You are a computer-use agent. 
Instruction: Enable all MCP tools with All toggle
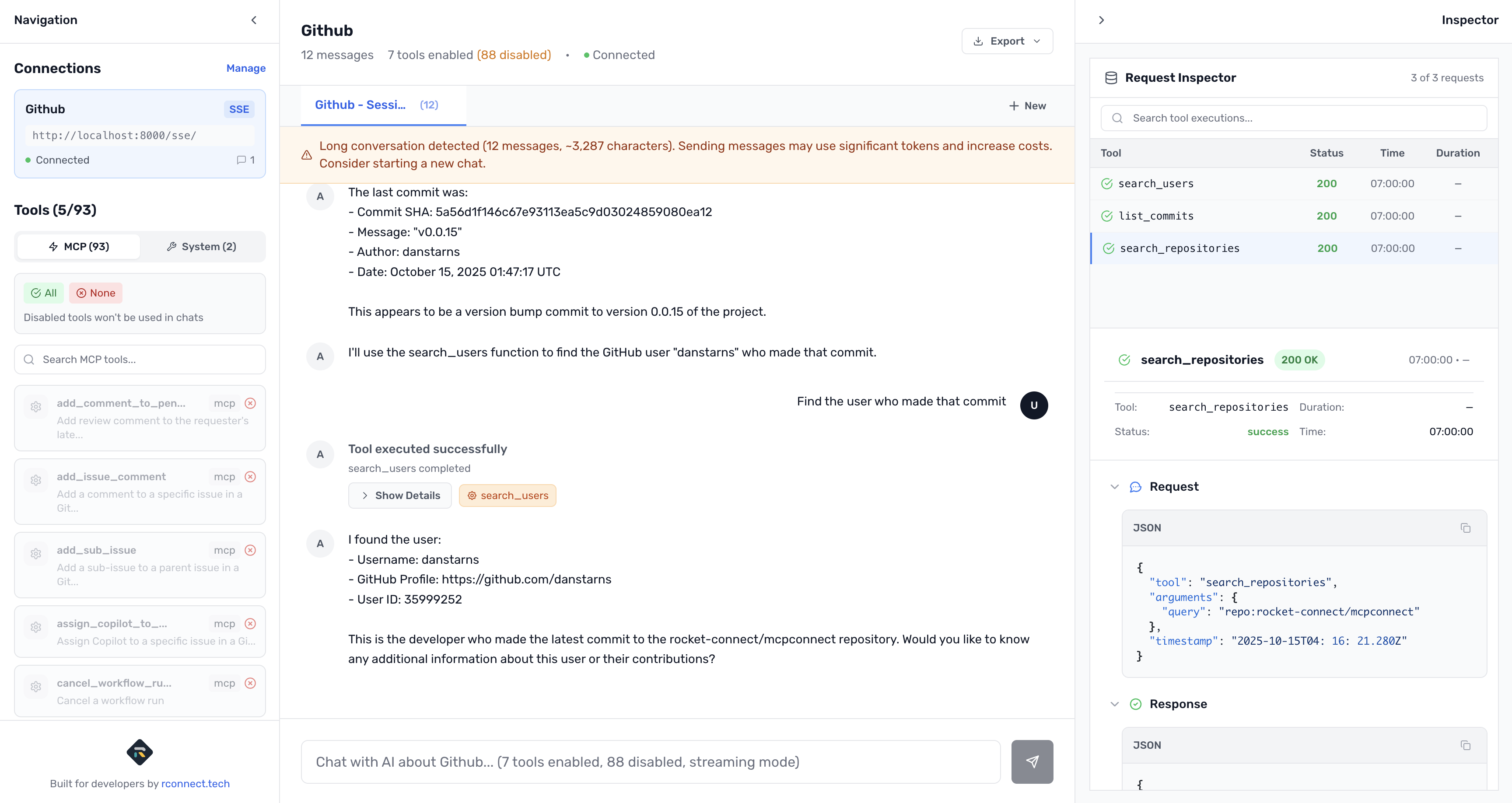43,292
